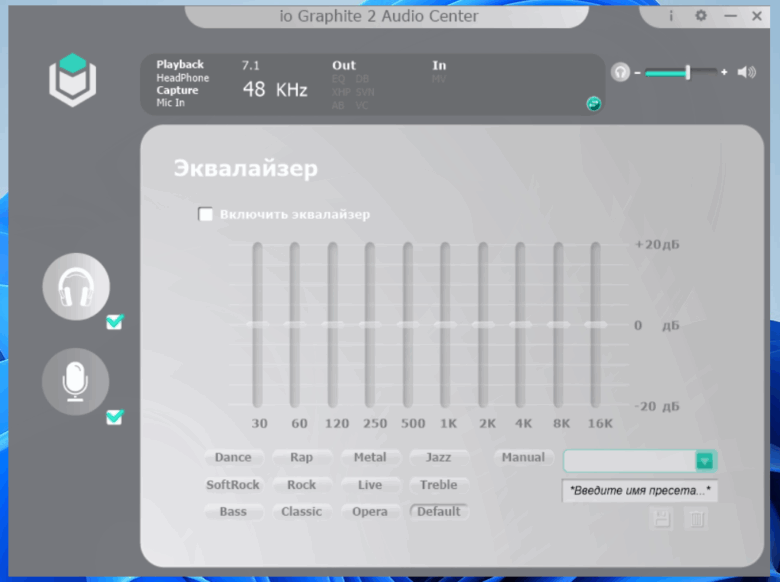Click the 16K equalizer slider
This screenshot has width=780, height=582.
(595, 325)
